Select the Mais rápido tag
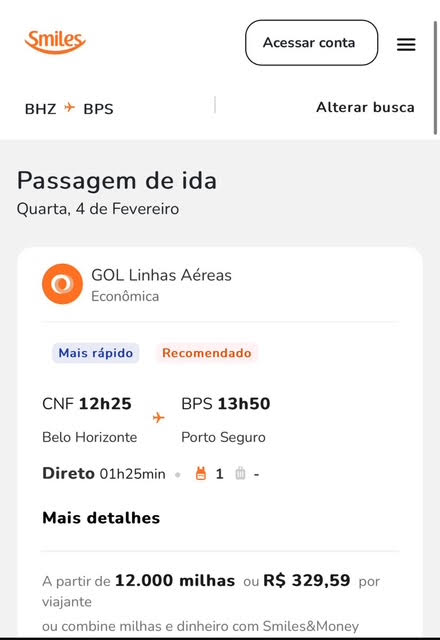This screenshot has height=640, width=440. (x=96, y=353)
